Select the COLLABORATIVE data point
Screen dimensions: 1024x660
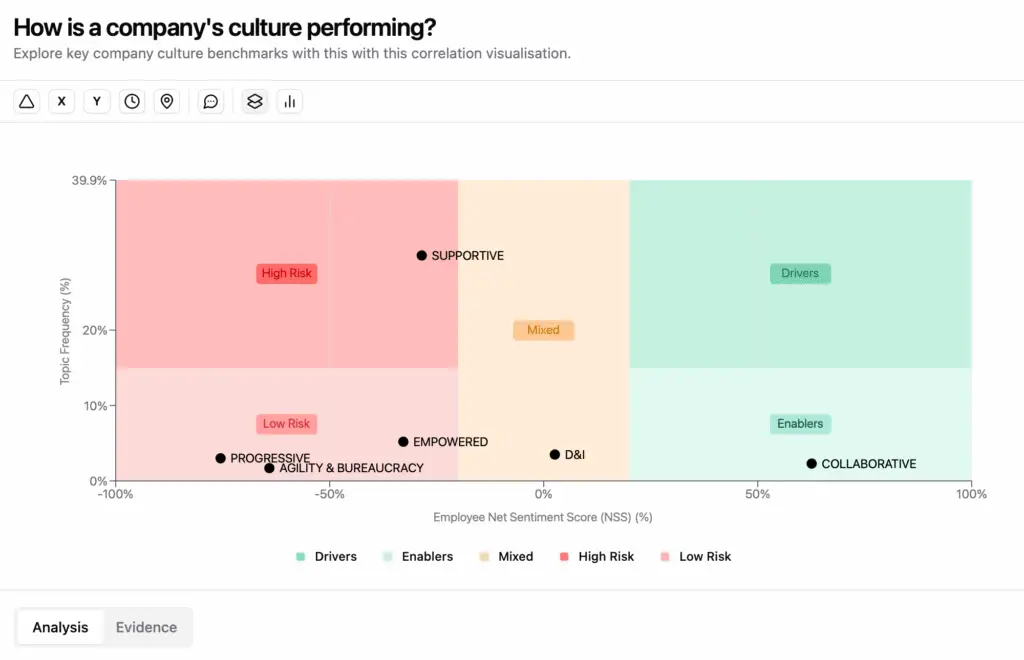click(810, 463)
